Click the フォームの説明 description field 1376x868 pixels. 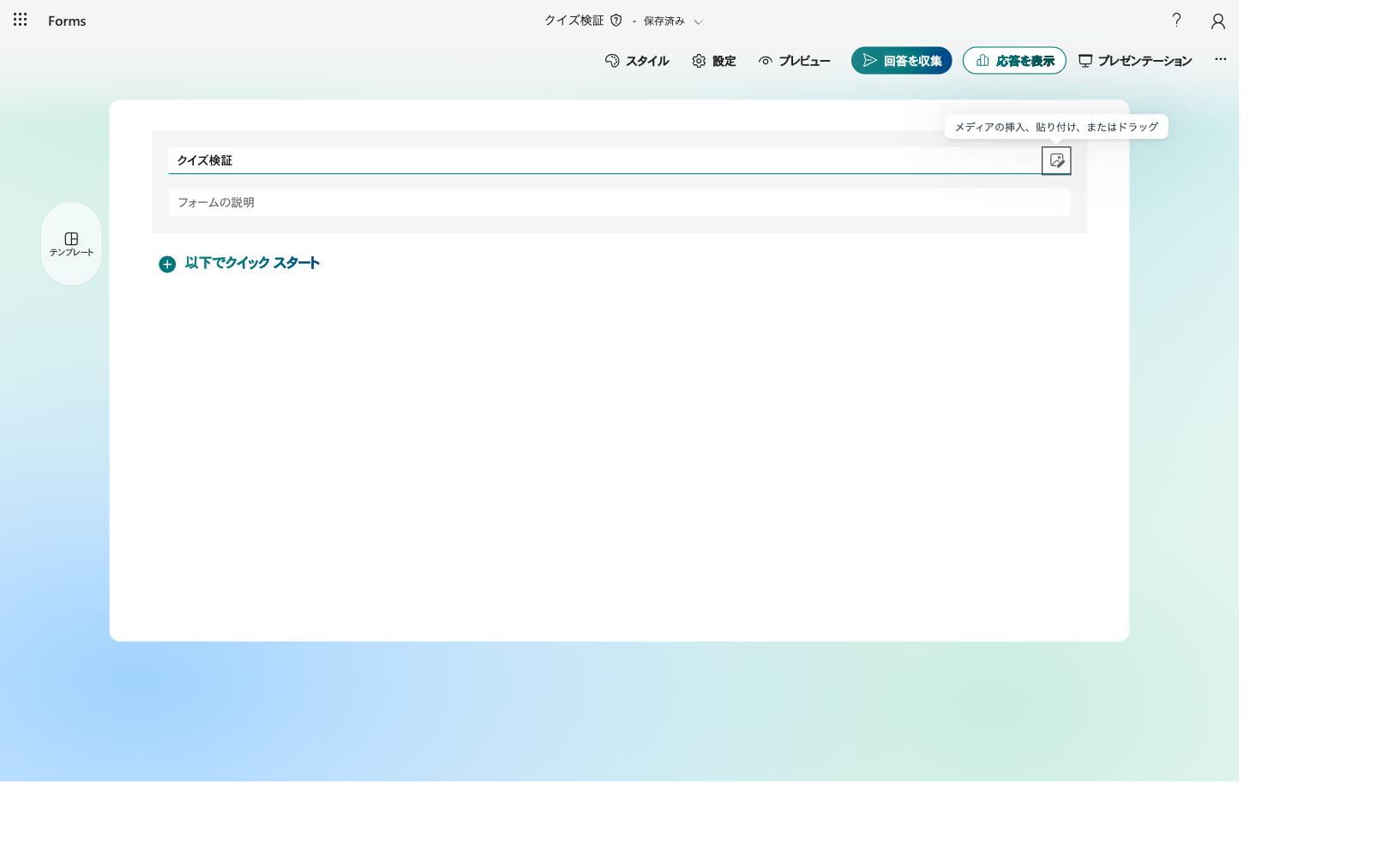pyautogui.click(x=619, y=202)
